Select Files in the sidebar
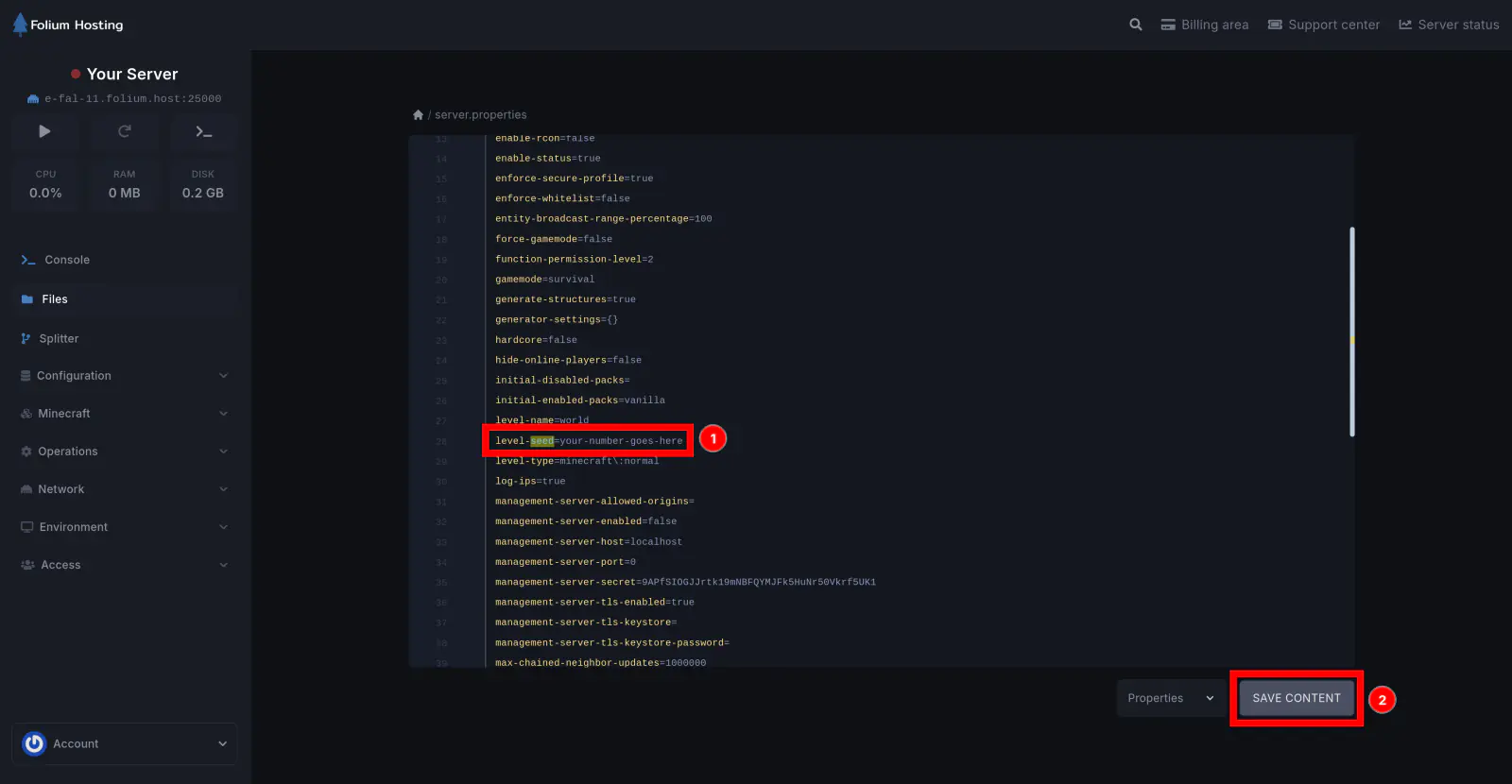 (55, 299)
